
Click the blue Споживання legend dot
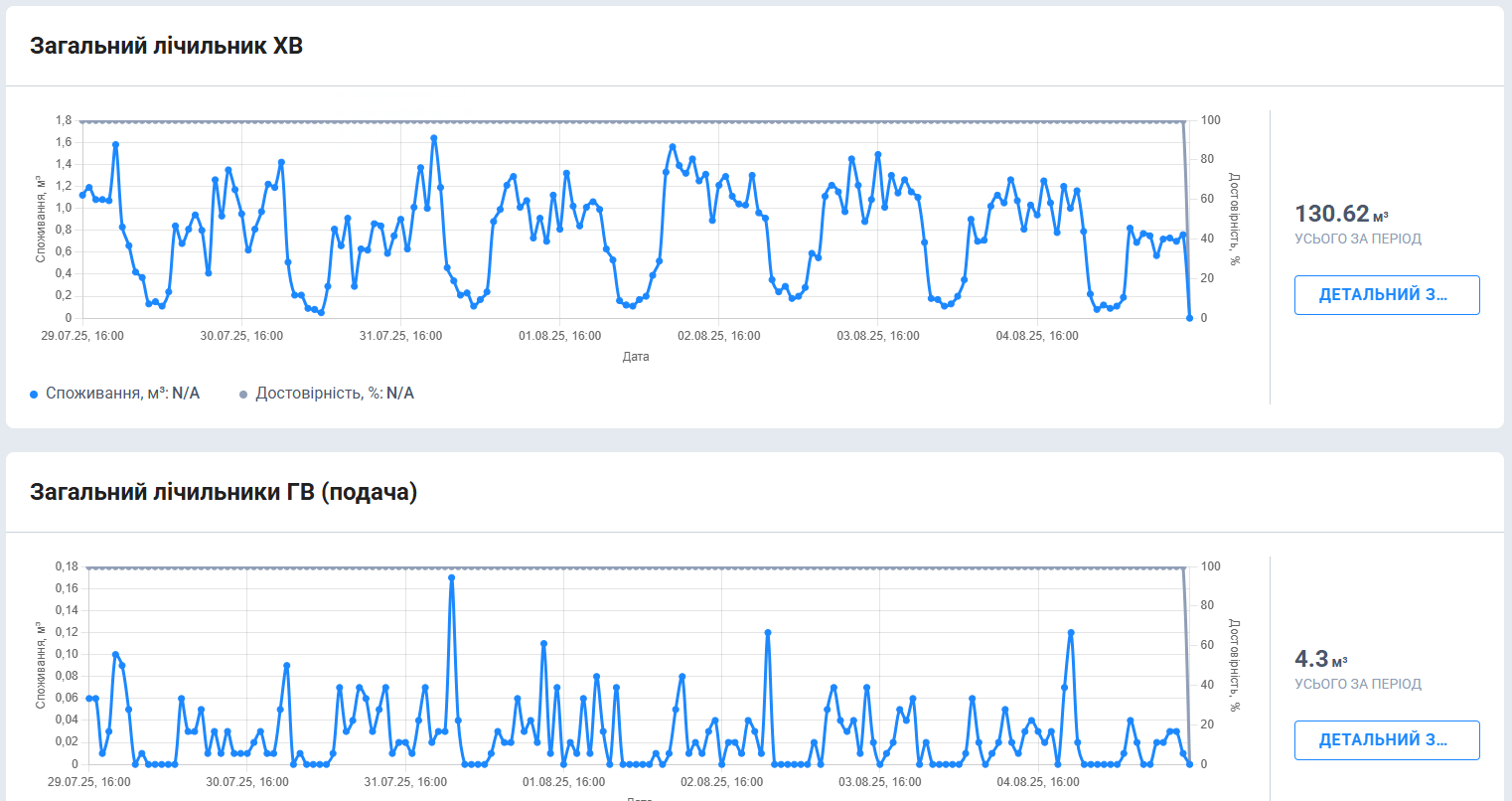click(x=34, y=395)
